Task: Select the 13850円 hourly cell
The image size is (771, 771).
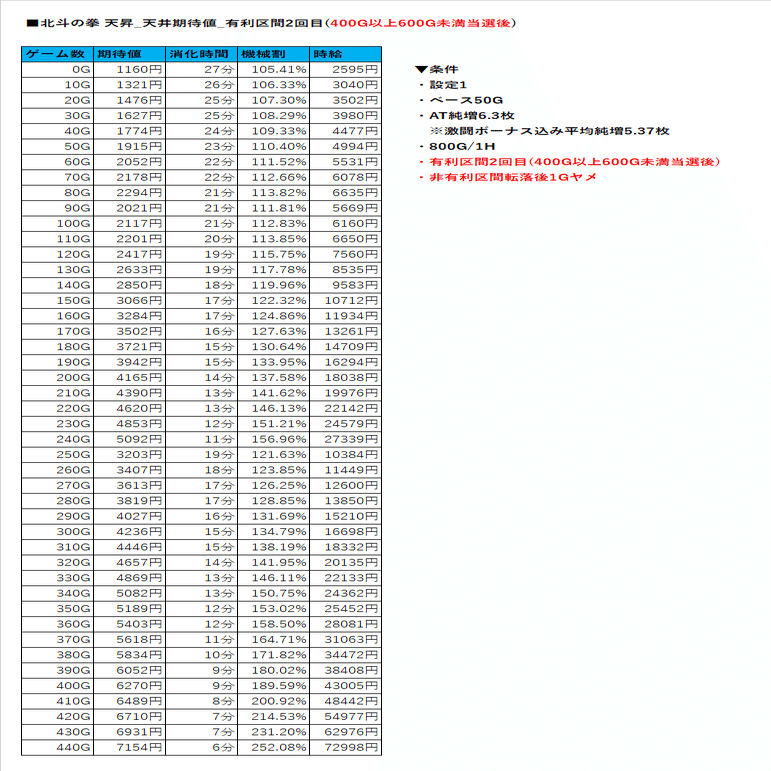Action: pyautogui.click(x=345, y=501)
